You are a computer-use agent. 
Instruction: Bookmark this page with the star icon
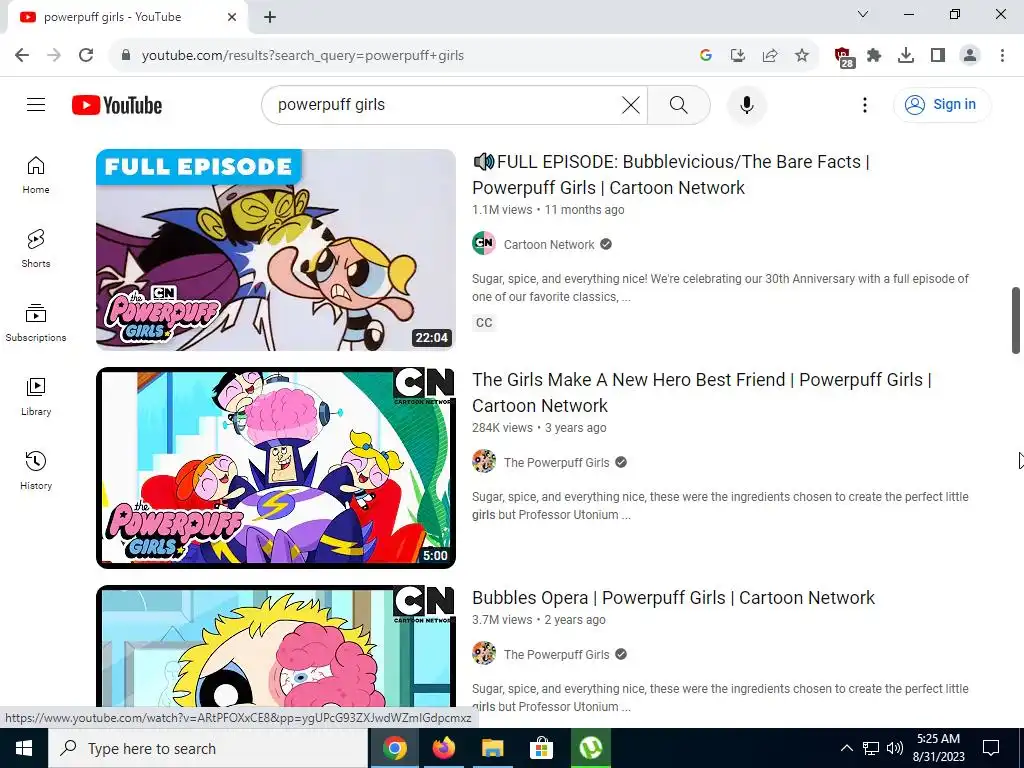point(802,55)
